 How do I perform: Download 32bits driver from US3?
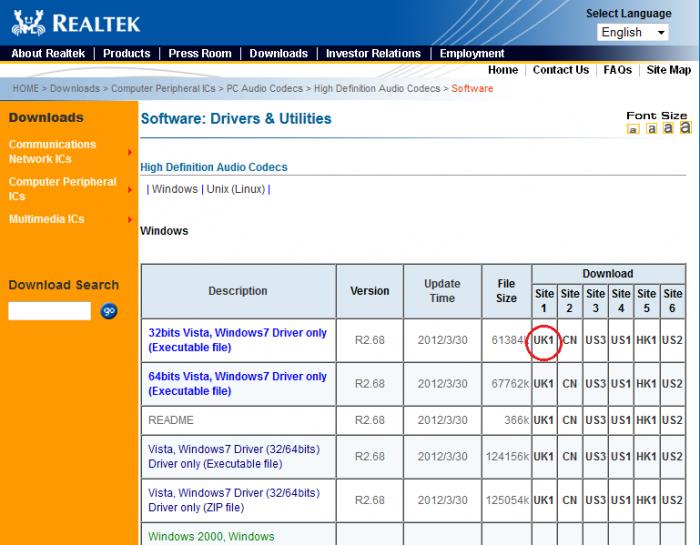(595, 340)
